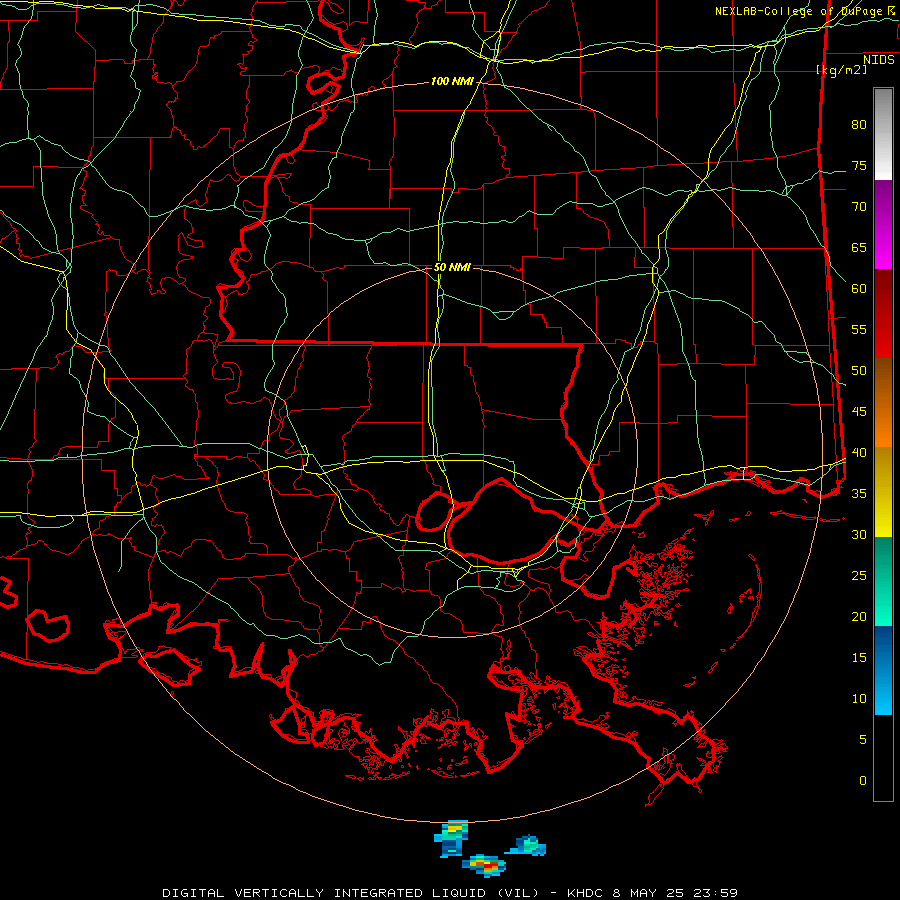Click the legend value 15
Viewport: 900px width, 900px height.
click(x=859, y=658)
